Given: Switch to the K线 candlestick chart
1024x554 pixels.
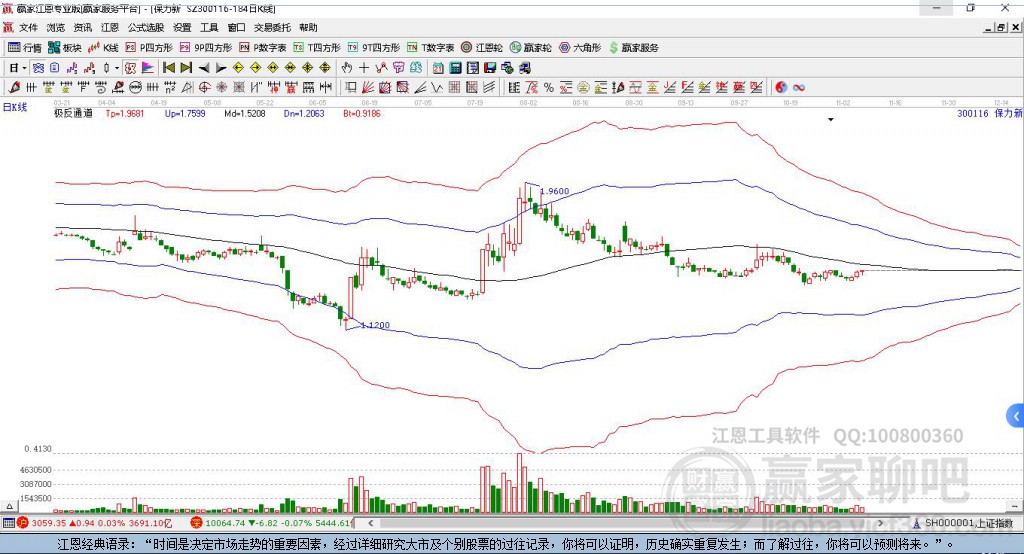Looking at the screenshot, I should click(103, 48).
